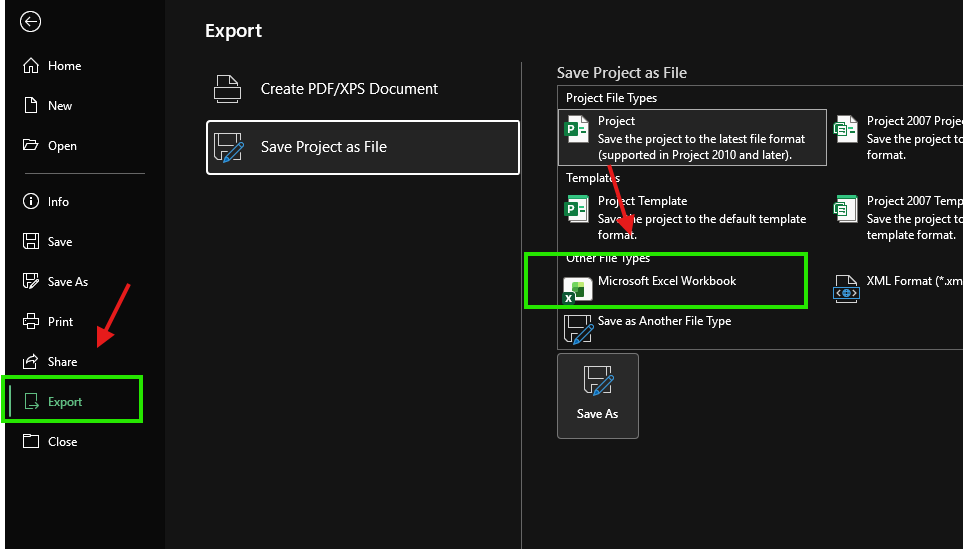Click the Export icon in sidebar
The width and height of the screenshot is (963, 549).
coord(31,402)
